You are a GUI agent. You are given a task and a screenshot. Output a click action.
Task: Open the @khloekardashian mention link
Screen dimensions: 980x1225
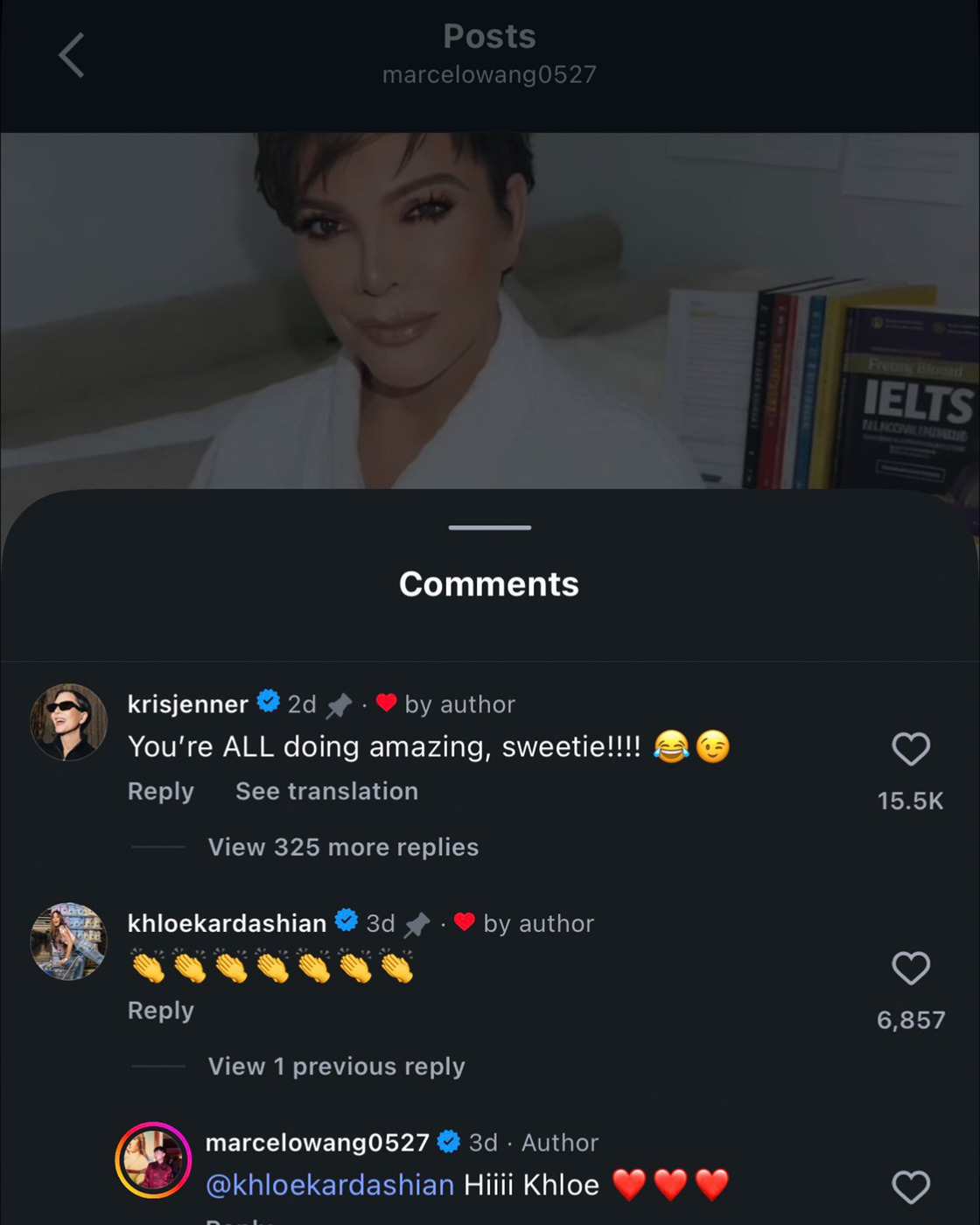[x=330, y=1185]
